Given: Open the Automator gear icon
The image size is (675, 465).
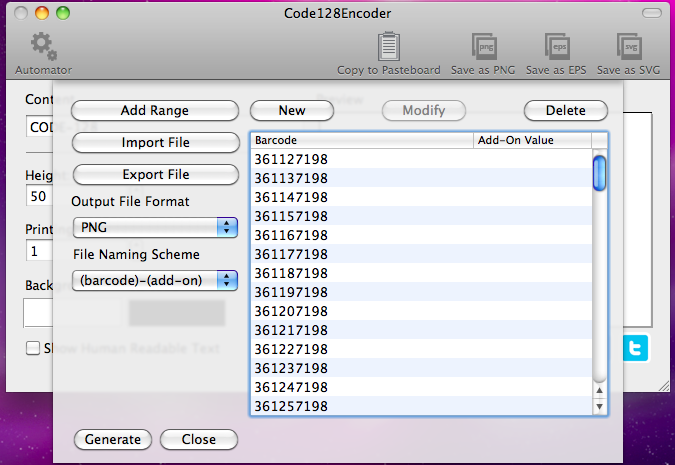Looking at the screenshot, I should [43, 46].
